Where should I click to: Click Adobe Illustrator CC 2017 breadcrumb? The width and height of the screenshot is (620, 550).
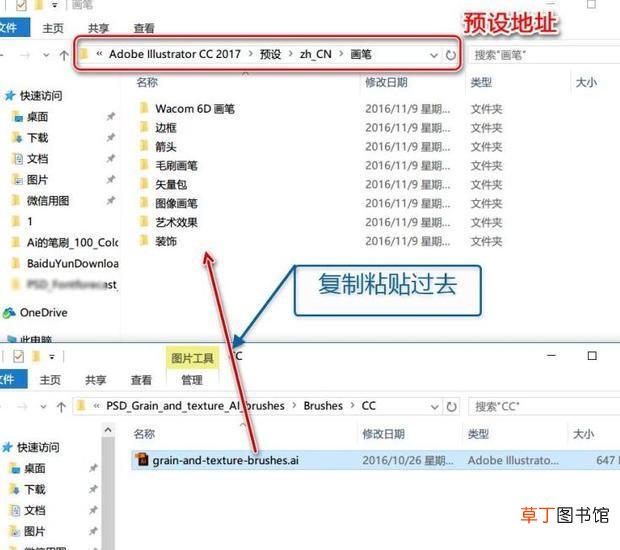[175, 54]
